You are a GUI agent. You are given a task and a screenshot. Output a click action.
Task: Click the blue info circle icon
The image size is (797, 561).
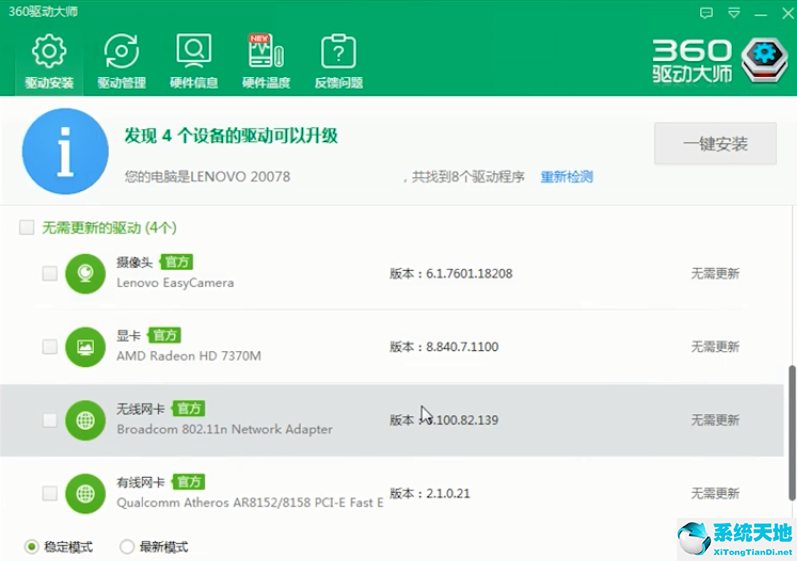(x=65, y=151)
